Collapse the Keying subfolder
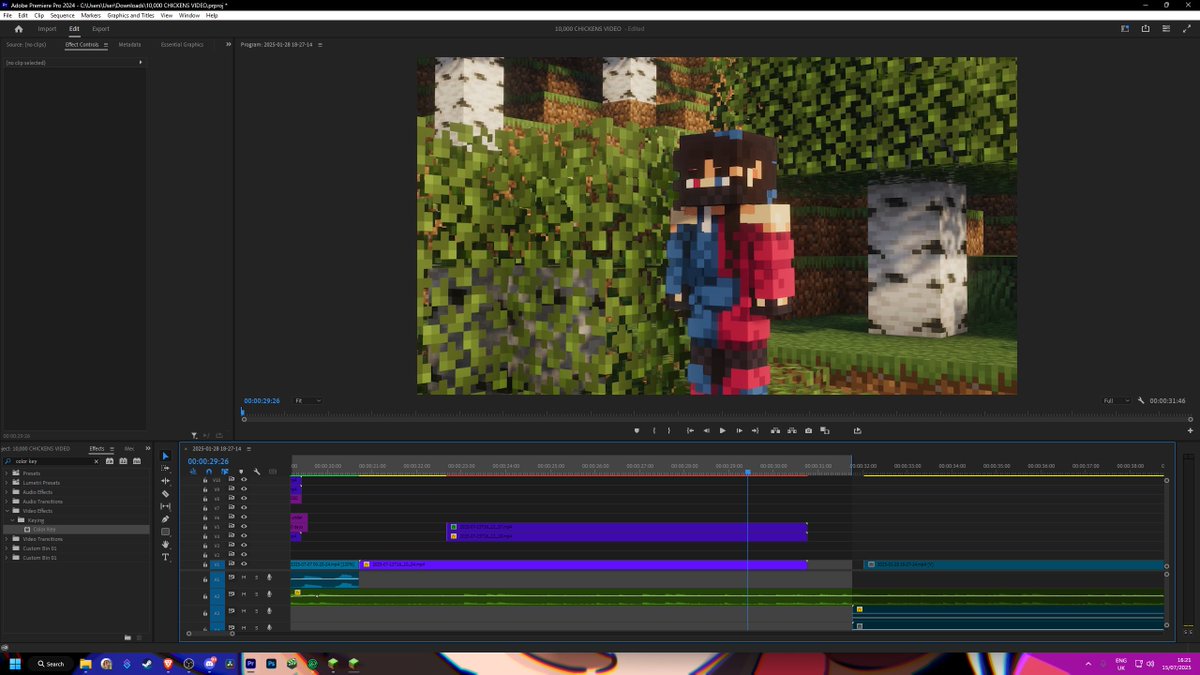 click(13, 520)
